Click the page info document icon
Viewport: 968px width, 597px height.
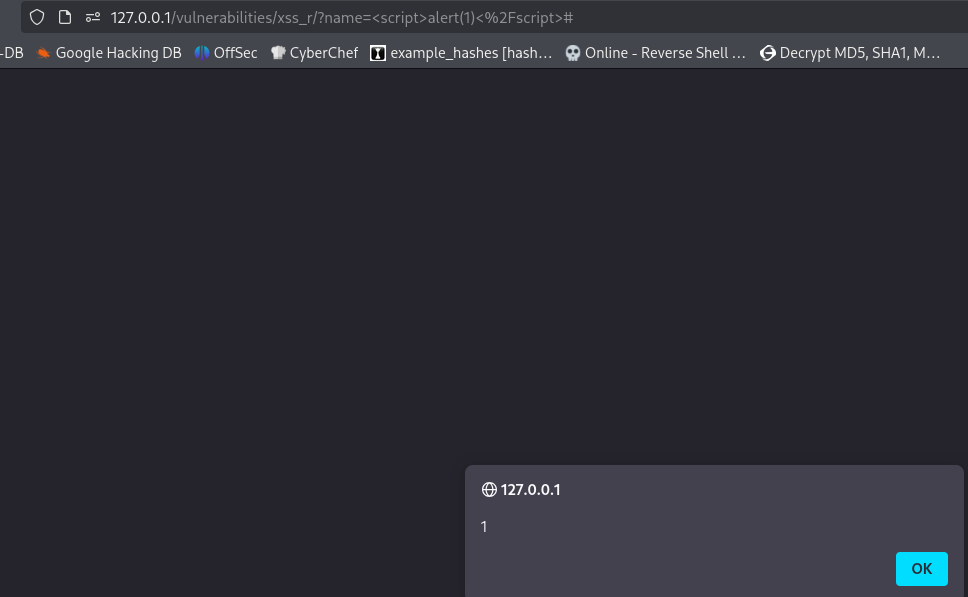click(65, 17)
